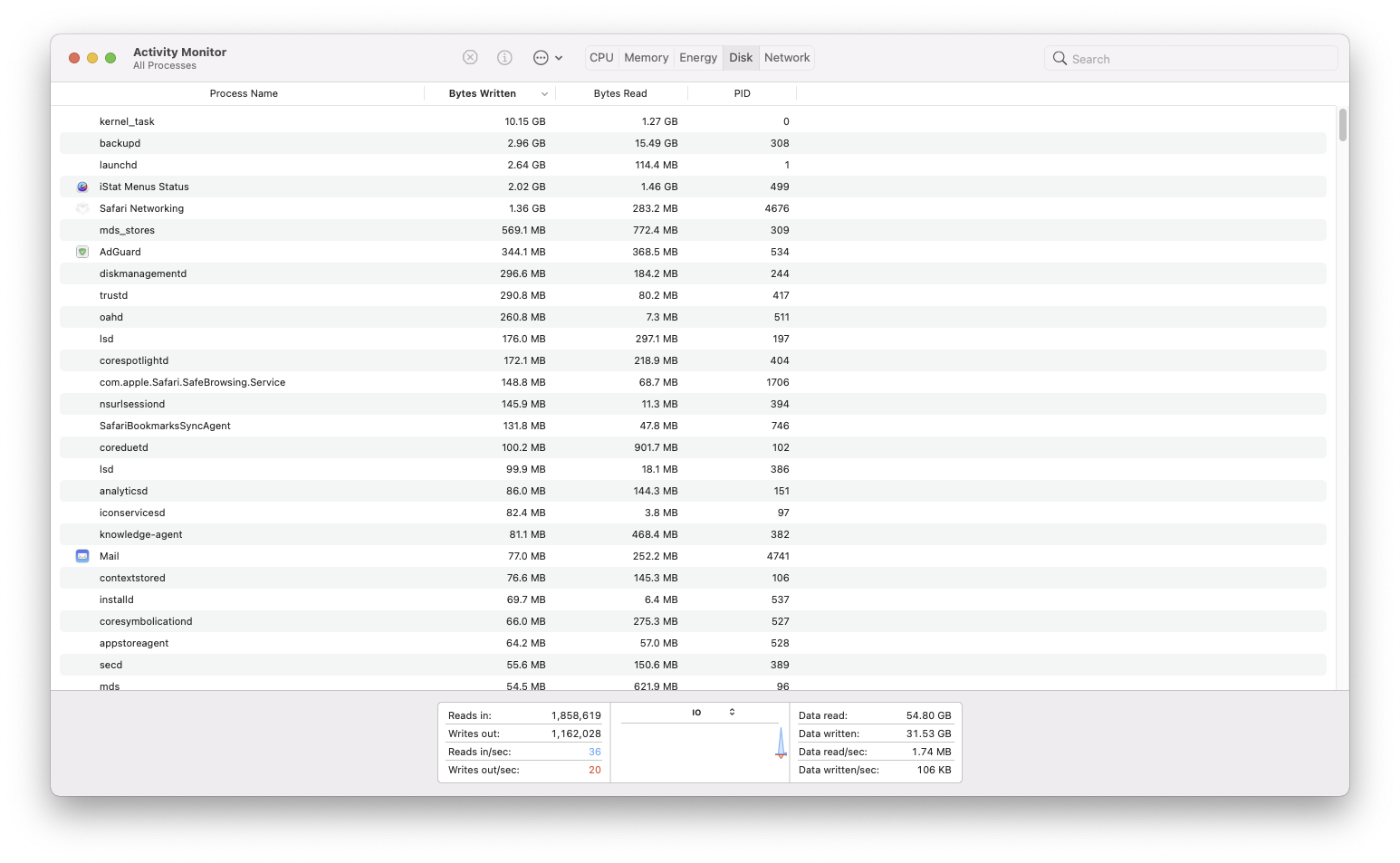
Task: Click PID 4676 cell
Action: 777,208
